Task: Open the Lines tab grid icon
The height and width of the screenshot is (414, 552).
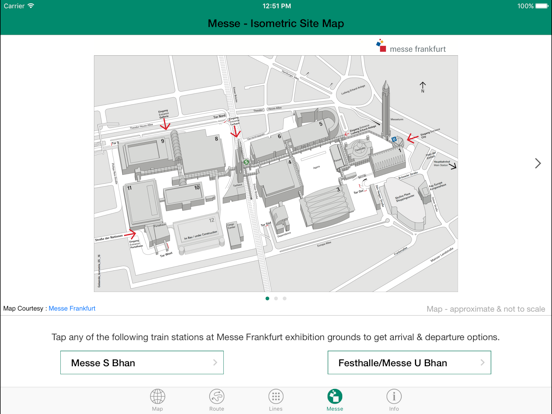Action: click(x=276, y=396)
